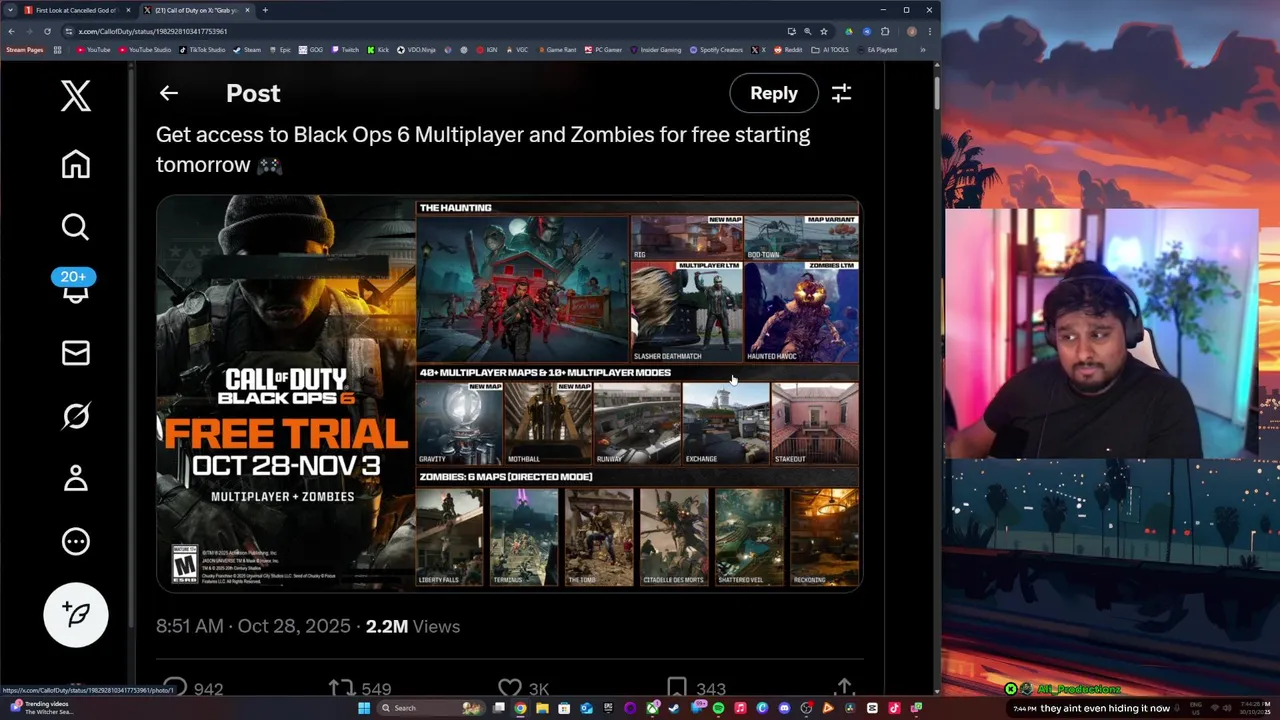
Task: Compose a new post with feather button
Action: (76, 615)
